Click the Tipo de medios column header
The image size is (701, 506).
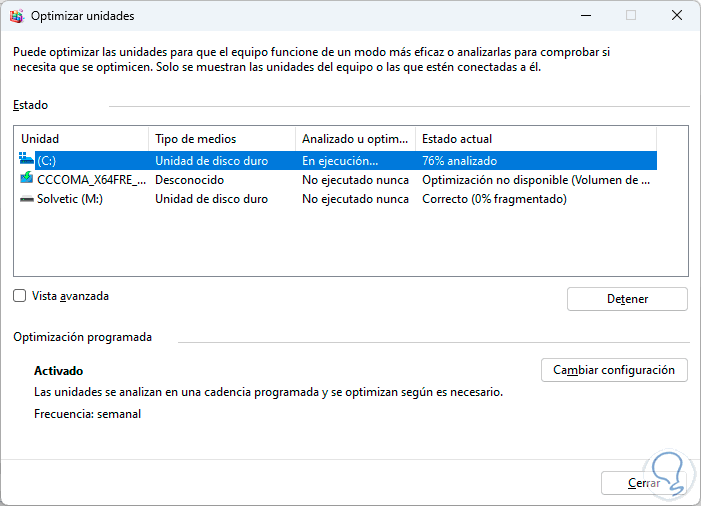coord(222,139)
